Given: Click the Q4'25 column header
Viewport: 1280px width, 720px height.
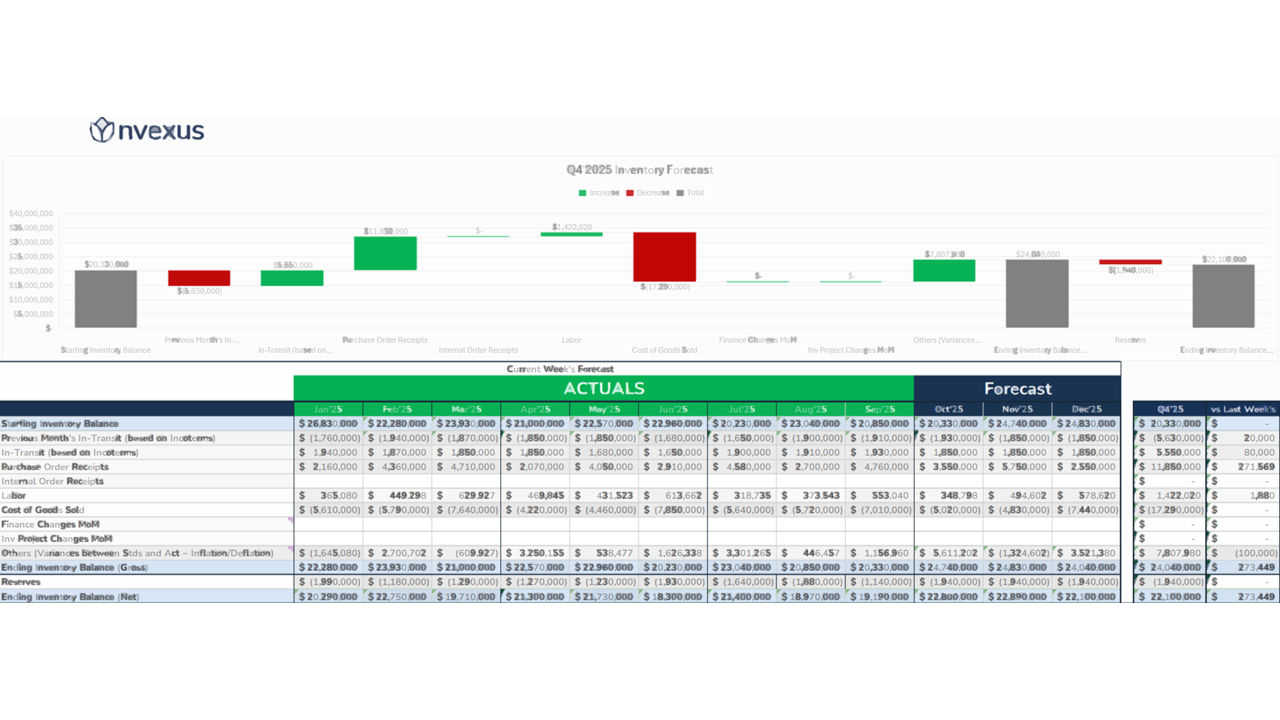Looking at the screenshot, I should click(1169, 409).
